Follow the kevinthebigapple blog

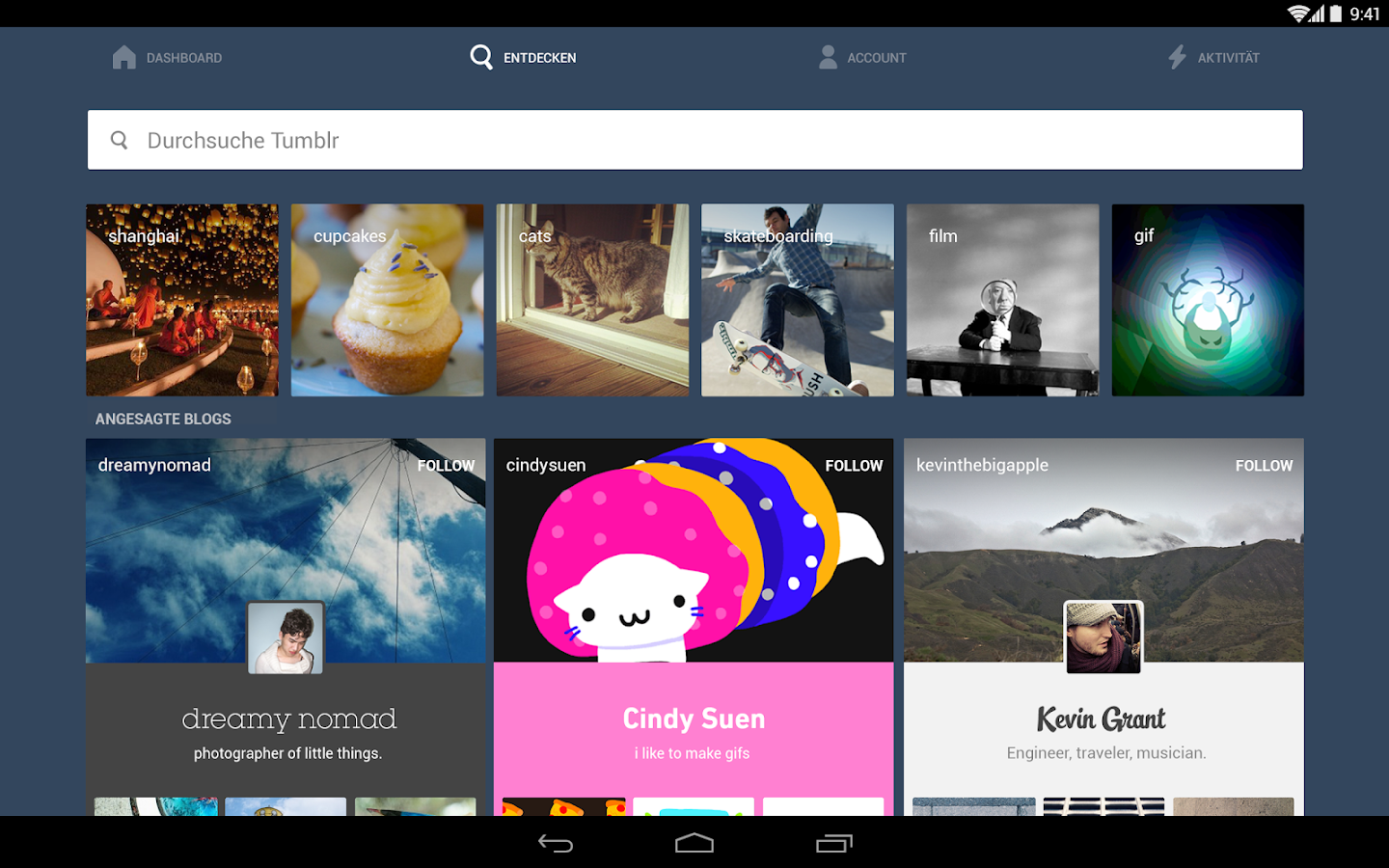point(1264,465)
